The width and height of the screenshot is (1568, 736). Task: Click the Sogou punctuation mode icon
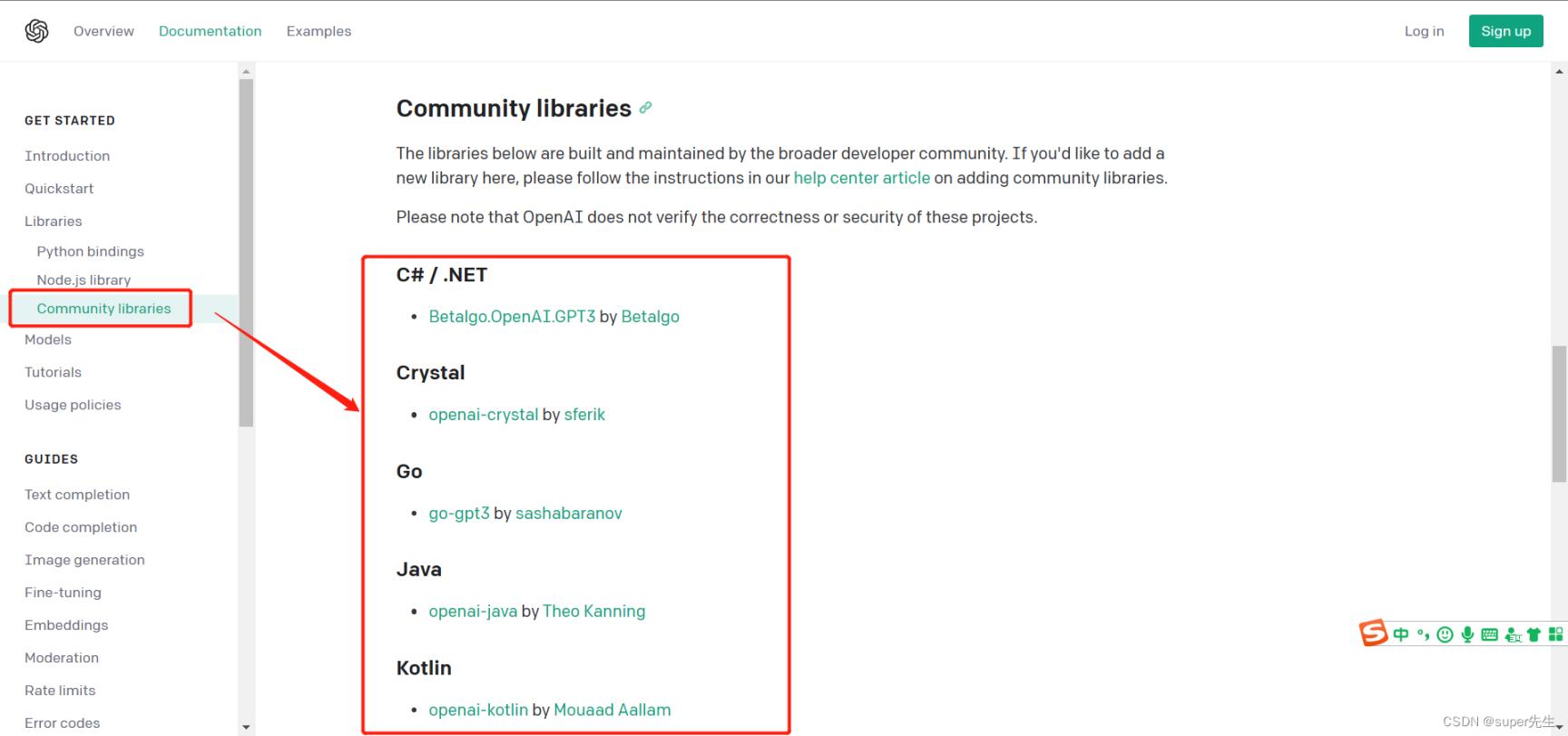(1423, 634)
